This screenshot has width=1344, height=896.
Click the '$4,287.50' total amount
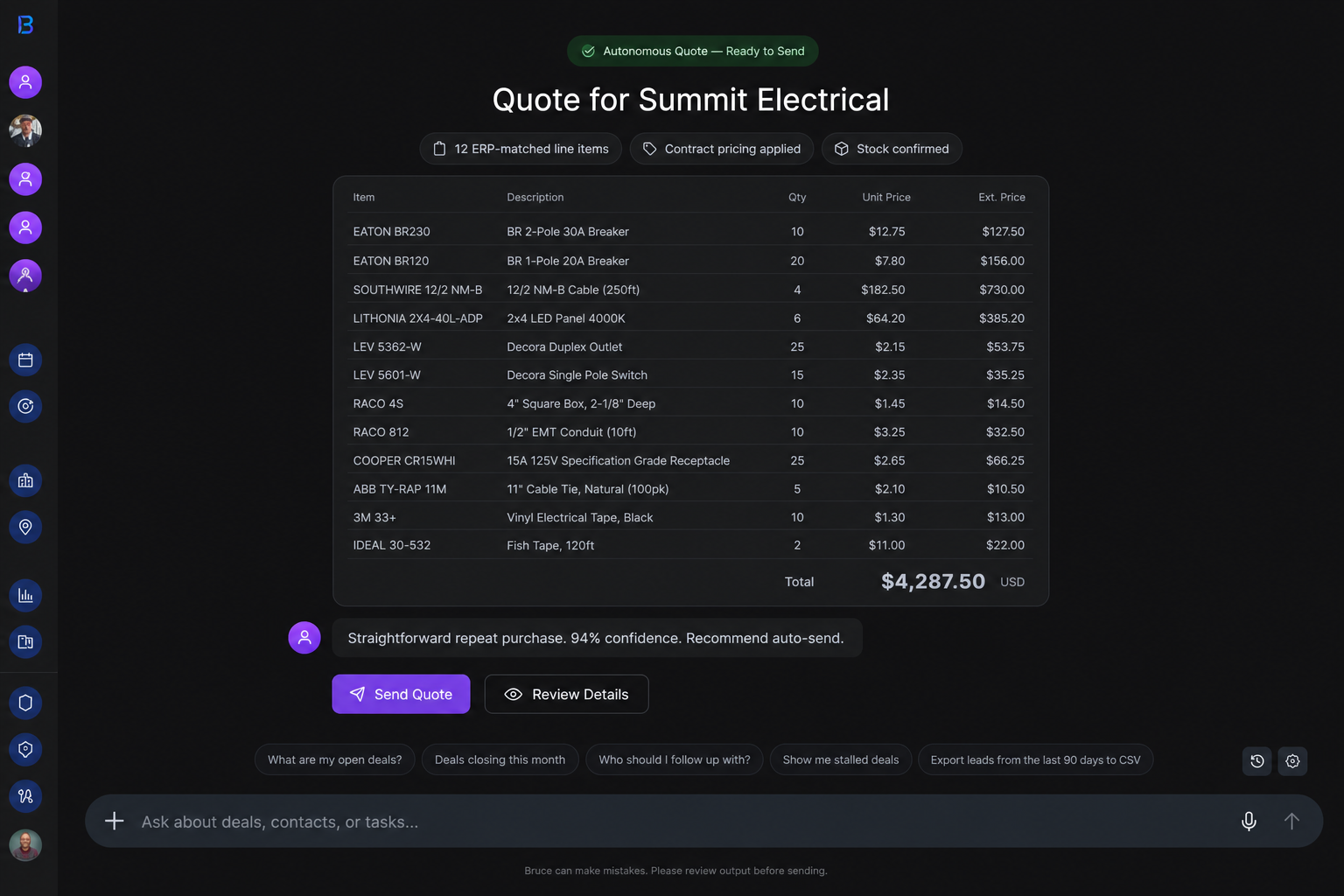[933, 582]
